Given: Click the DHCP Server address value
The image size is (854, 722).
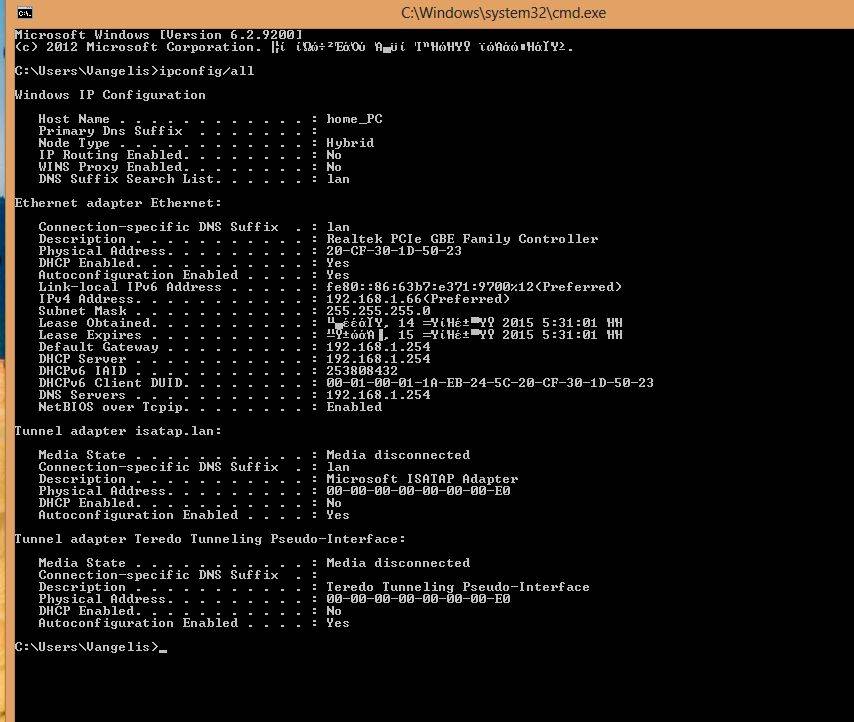Looking at the screenshot, I should [378, 359].
